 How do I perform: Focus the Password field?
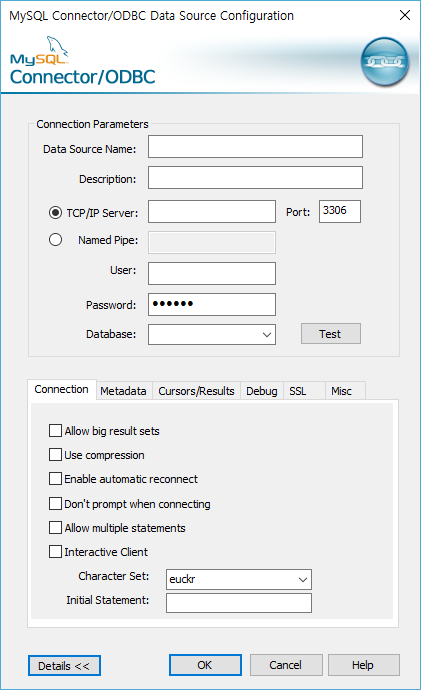pos(212,305)
